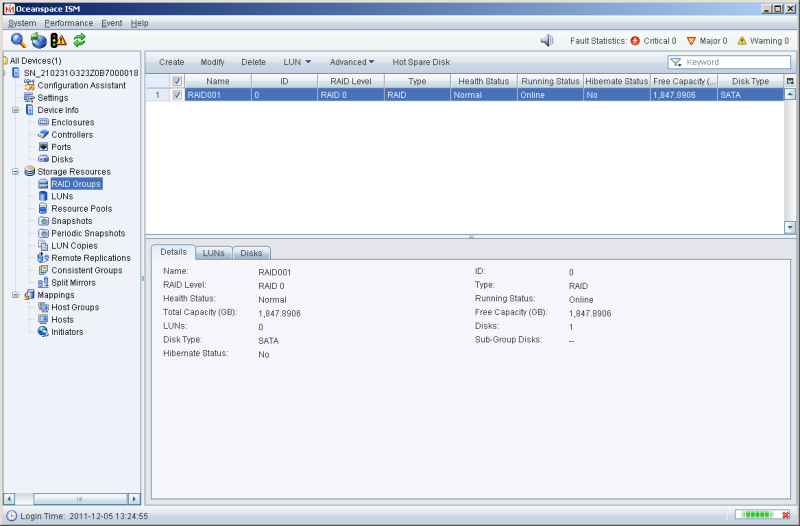Click the Delete button

tap(254, 62)
